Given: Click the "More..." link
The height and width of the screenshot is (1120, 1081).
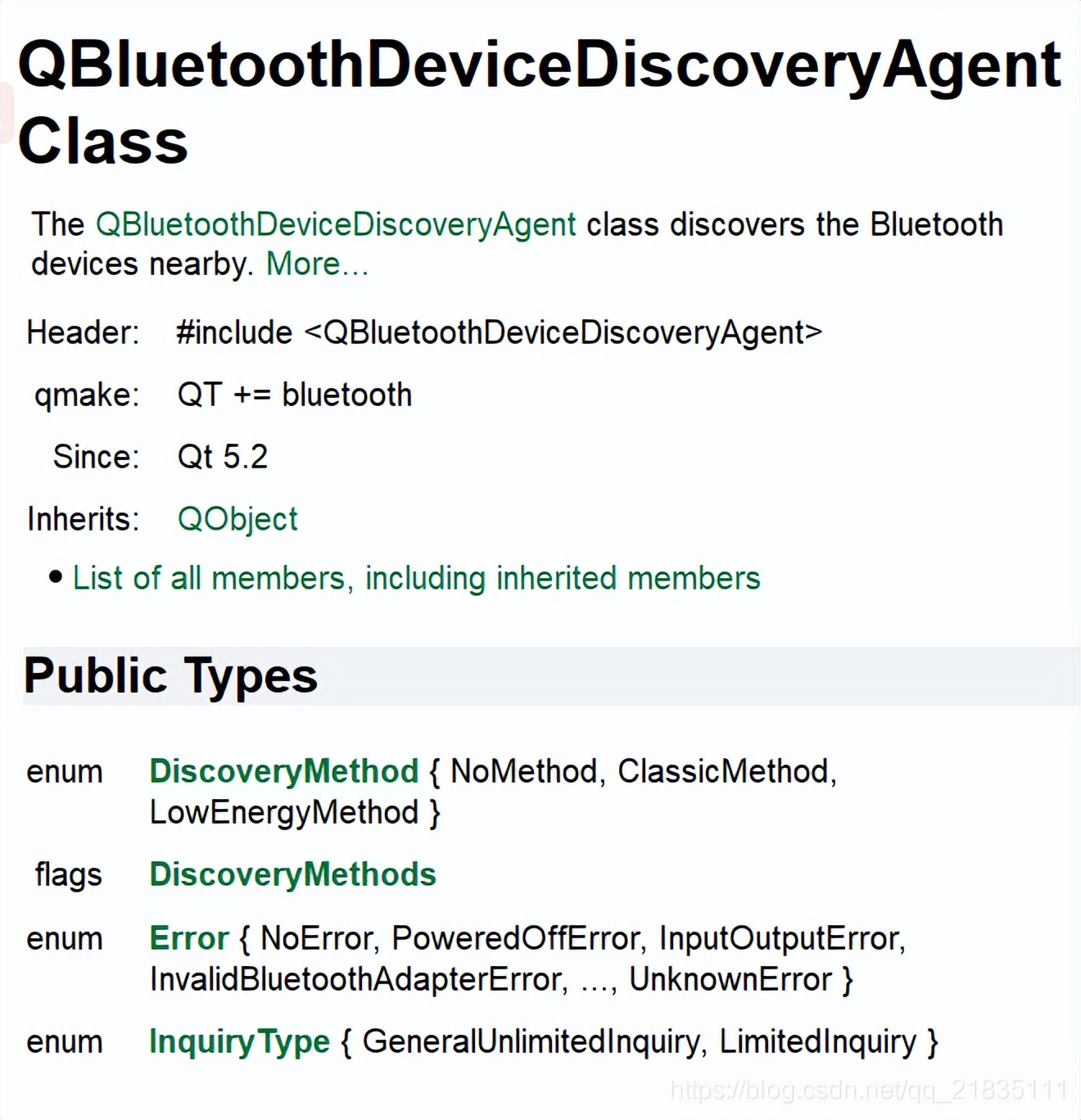Looking at the screenshot, I should [318, 264].
